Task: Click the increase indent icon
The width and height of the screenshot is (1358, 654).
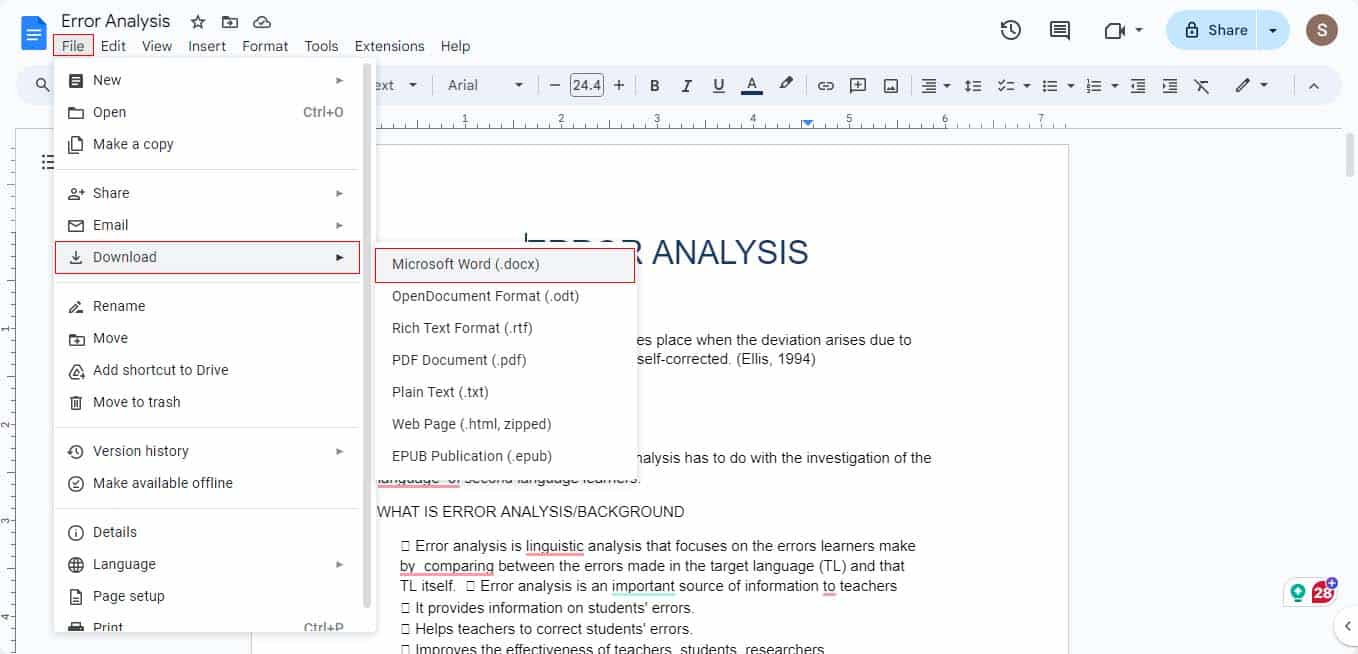Action: click(x=1170, y=85)
